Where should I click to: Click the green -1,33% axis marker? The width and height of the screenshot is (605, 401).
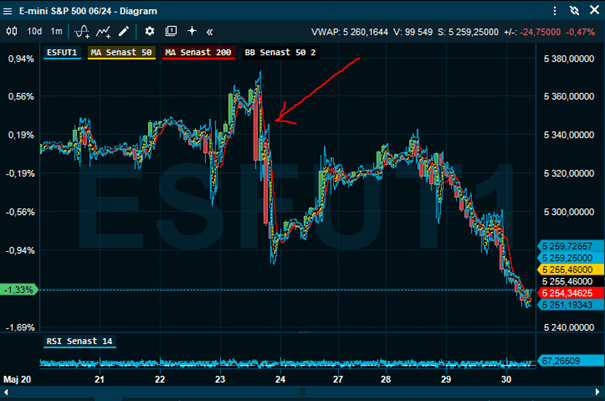[x=19, y=289]
